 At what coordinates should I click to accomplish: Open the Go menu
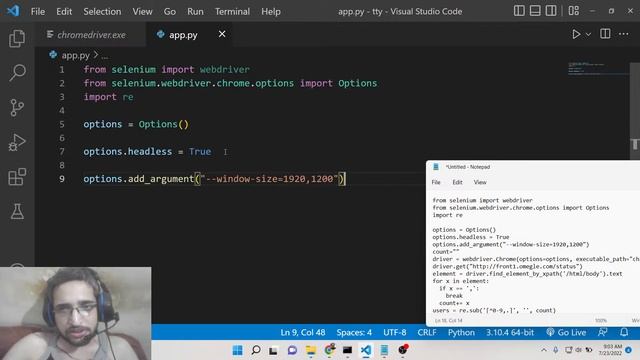tap(170, 11)
